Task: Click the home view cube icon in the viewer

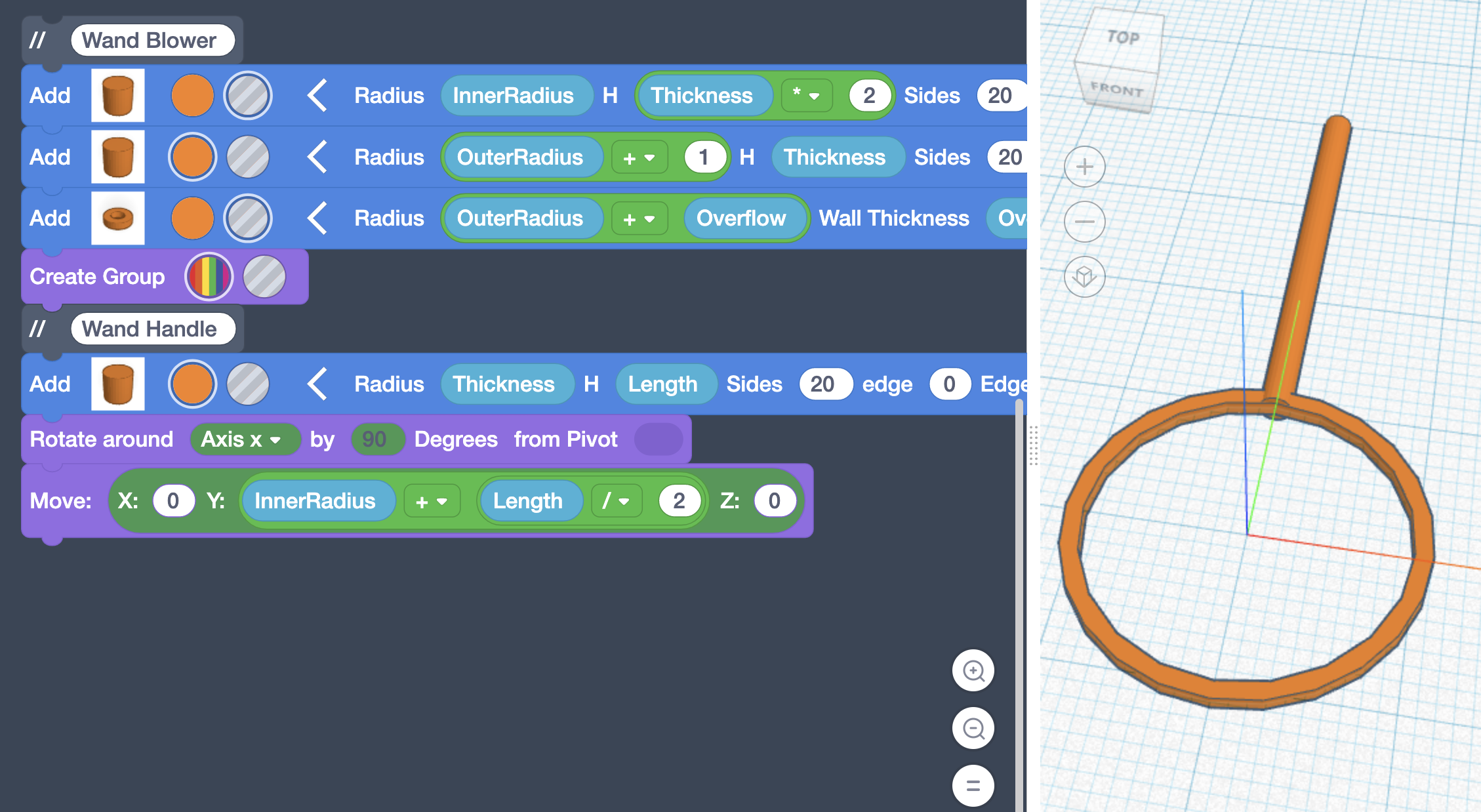Action: pyautogui.click(x=1084, y=277)
